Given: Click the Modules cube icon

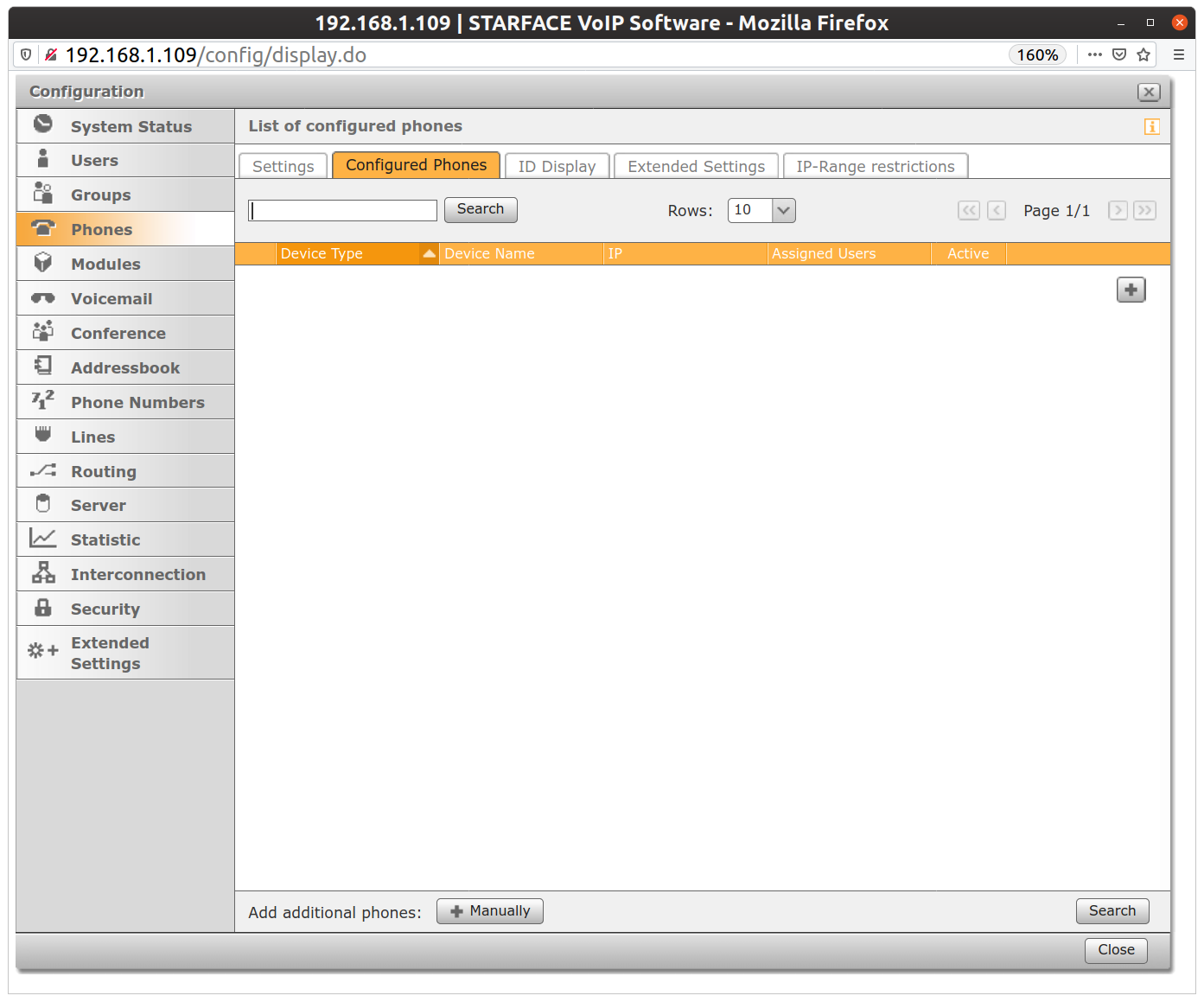Looking at the screenshot, I should (43, 263).
